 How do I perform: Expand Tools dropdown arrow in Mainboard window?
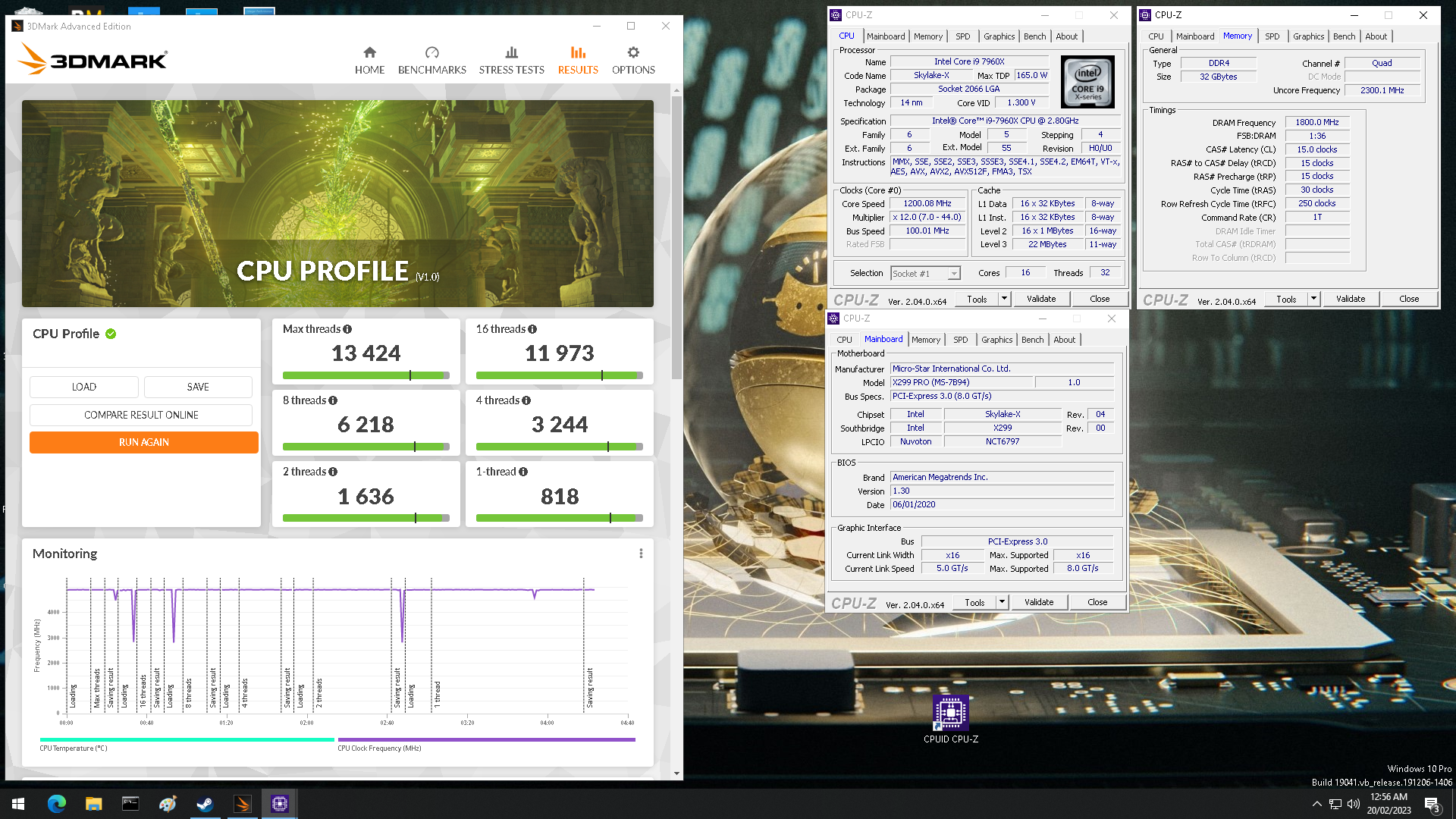click(x=1002, y=602)
